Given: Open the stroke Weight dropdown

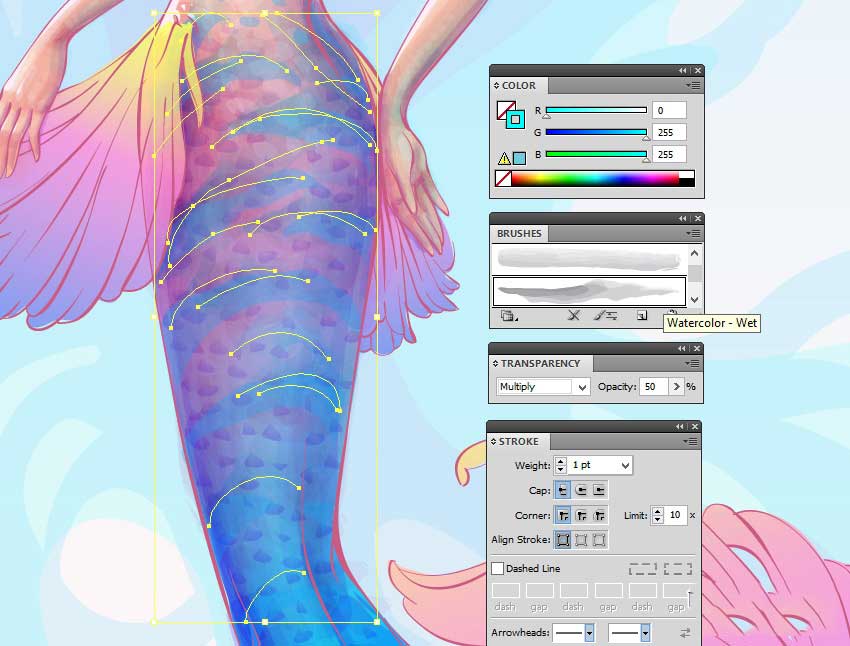Looking at the screenshot, I should 626,465.
